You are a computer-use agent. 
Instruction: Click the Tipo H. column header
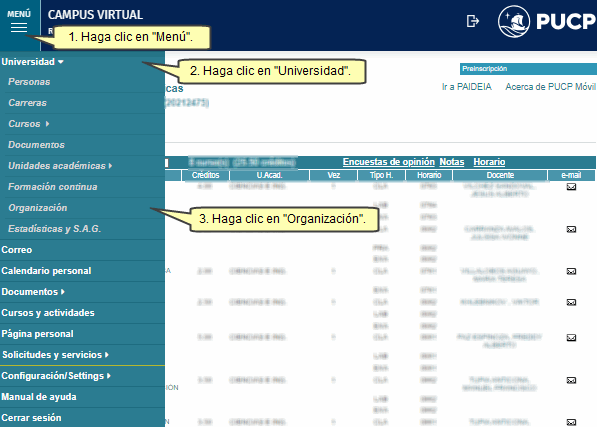382,175
